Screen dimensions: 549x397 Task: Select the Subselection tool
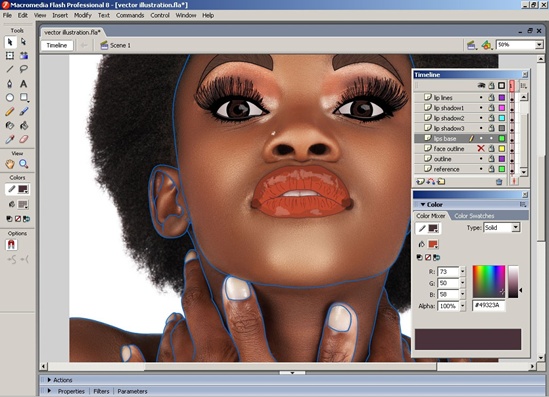click(x=23, y=42)
